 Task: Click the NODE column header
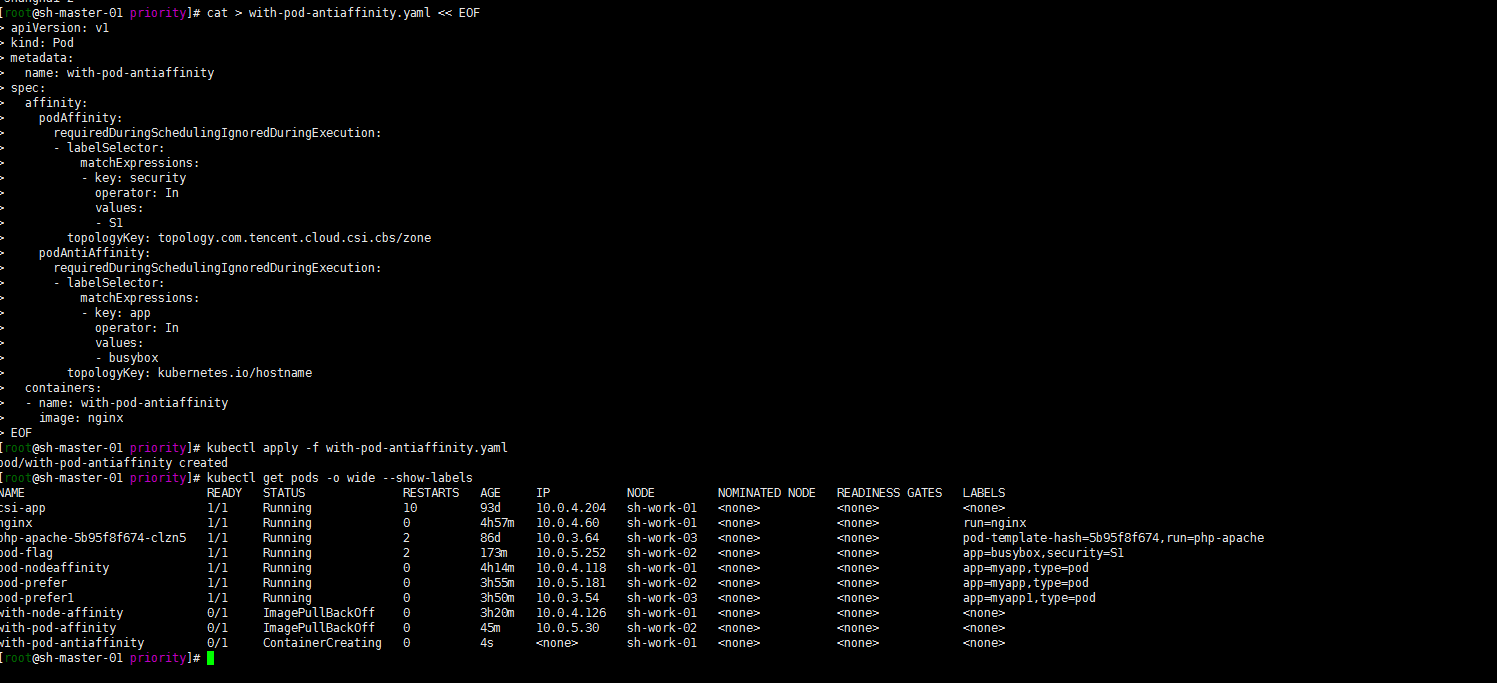point(641,493)
